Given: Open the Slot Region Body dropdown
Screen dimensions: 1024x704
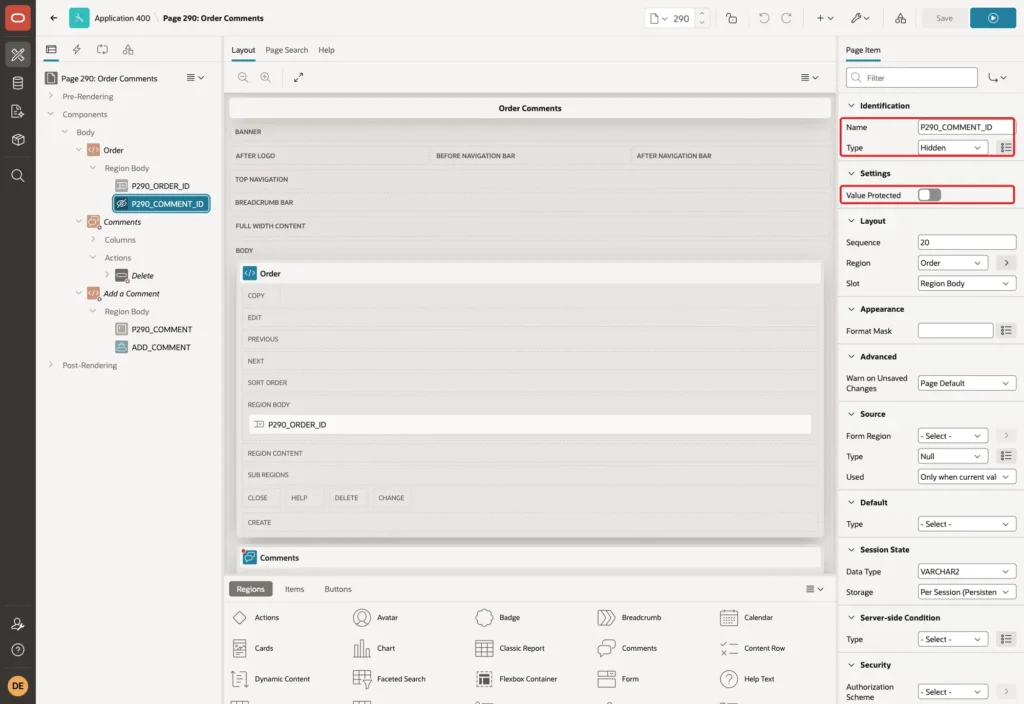Looking at the screenshot, I should pos(967,283).
